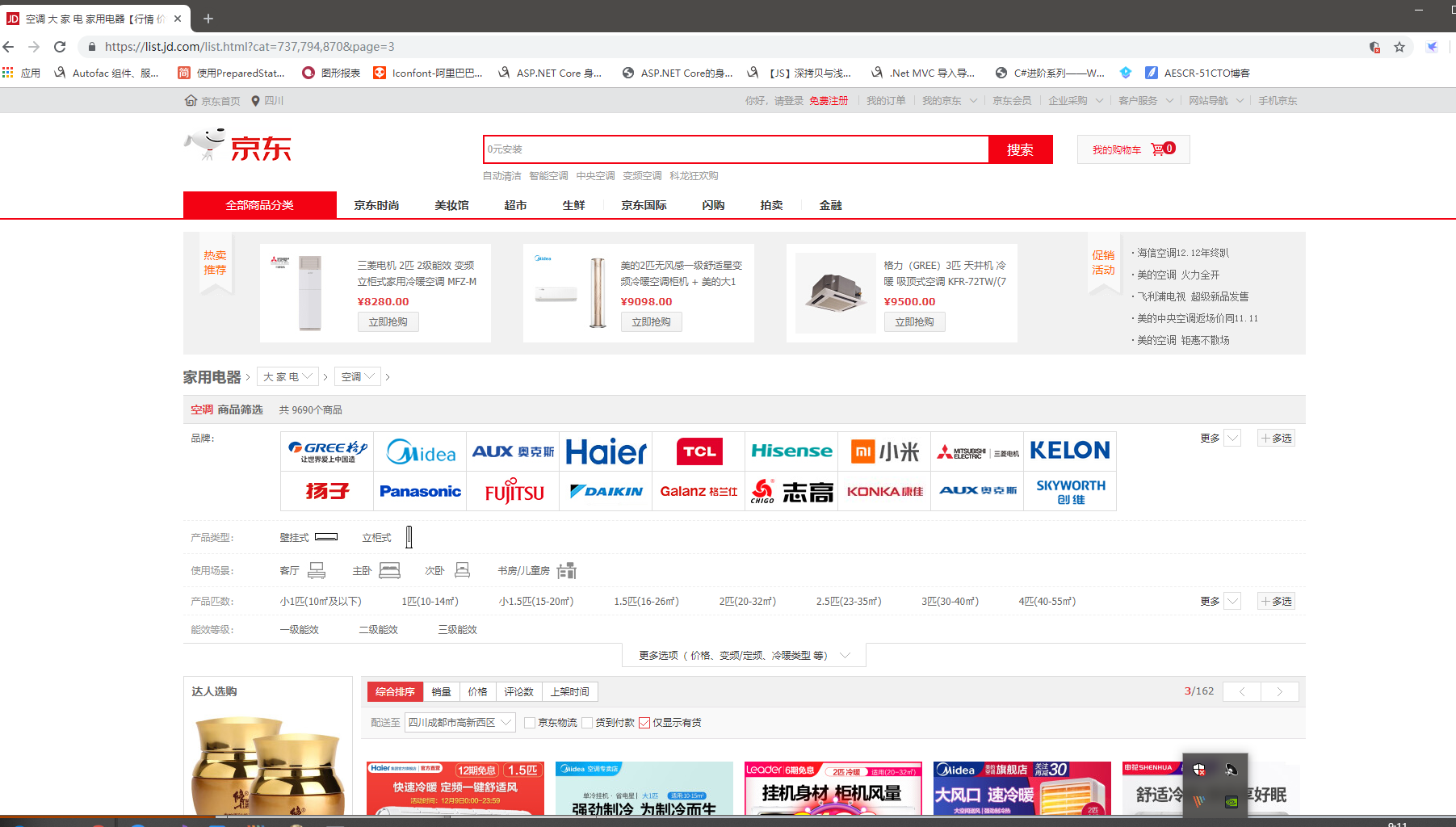The height and width of the screenshot is (827, 1456).
Task: Click the JD.com dog logo
Action: 237,146
